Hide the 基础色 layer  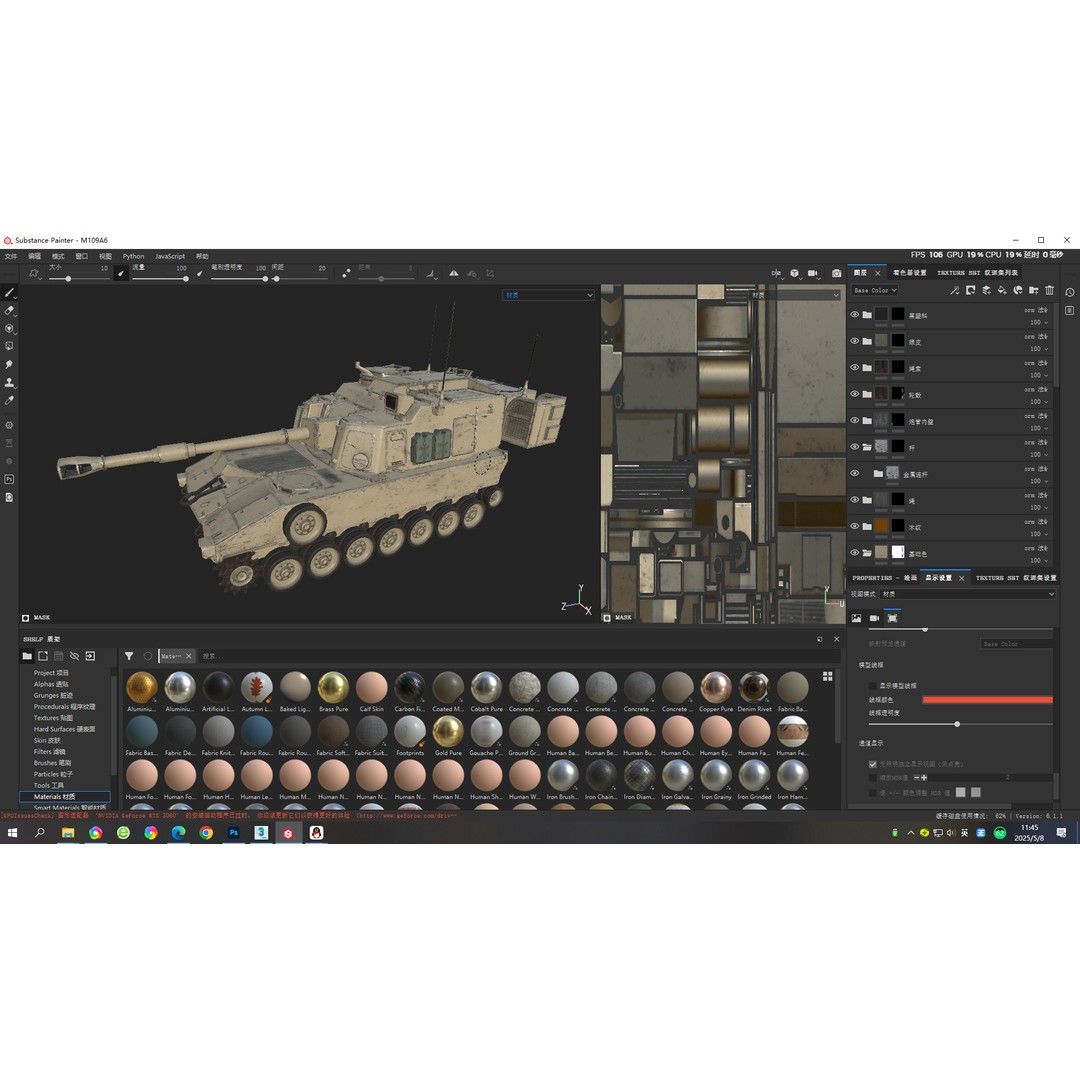(855, 552)
